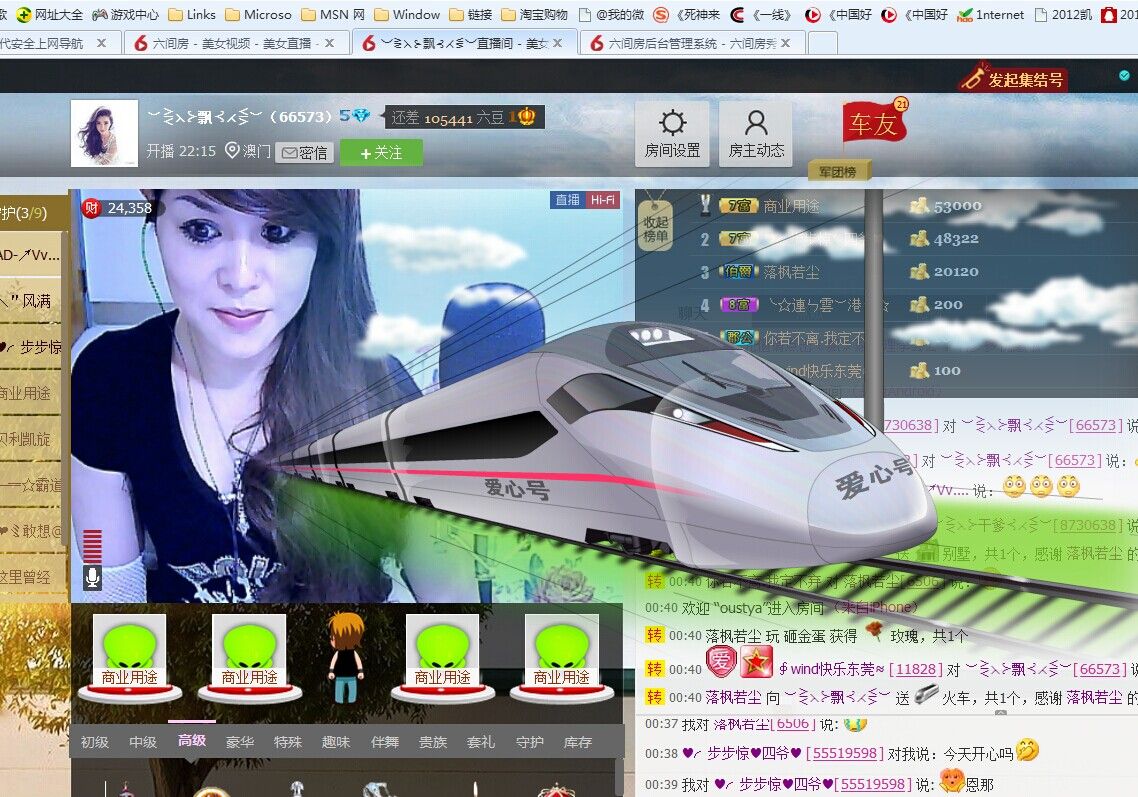This screenshot has height=797, width=1138.
Task: Open the 淘宝购物 bookmark folder
Action: click(535, 14)
